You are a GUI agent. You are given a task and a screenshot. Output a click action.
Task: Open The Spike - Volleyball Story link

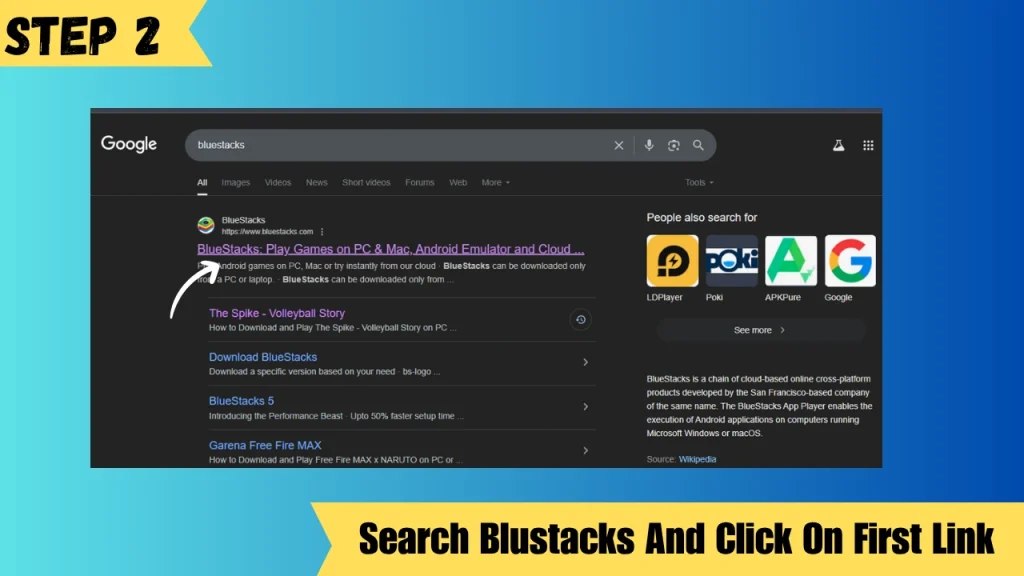click(x=277, y=313)
